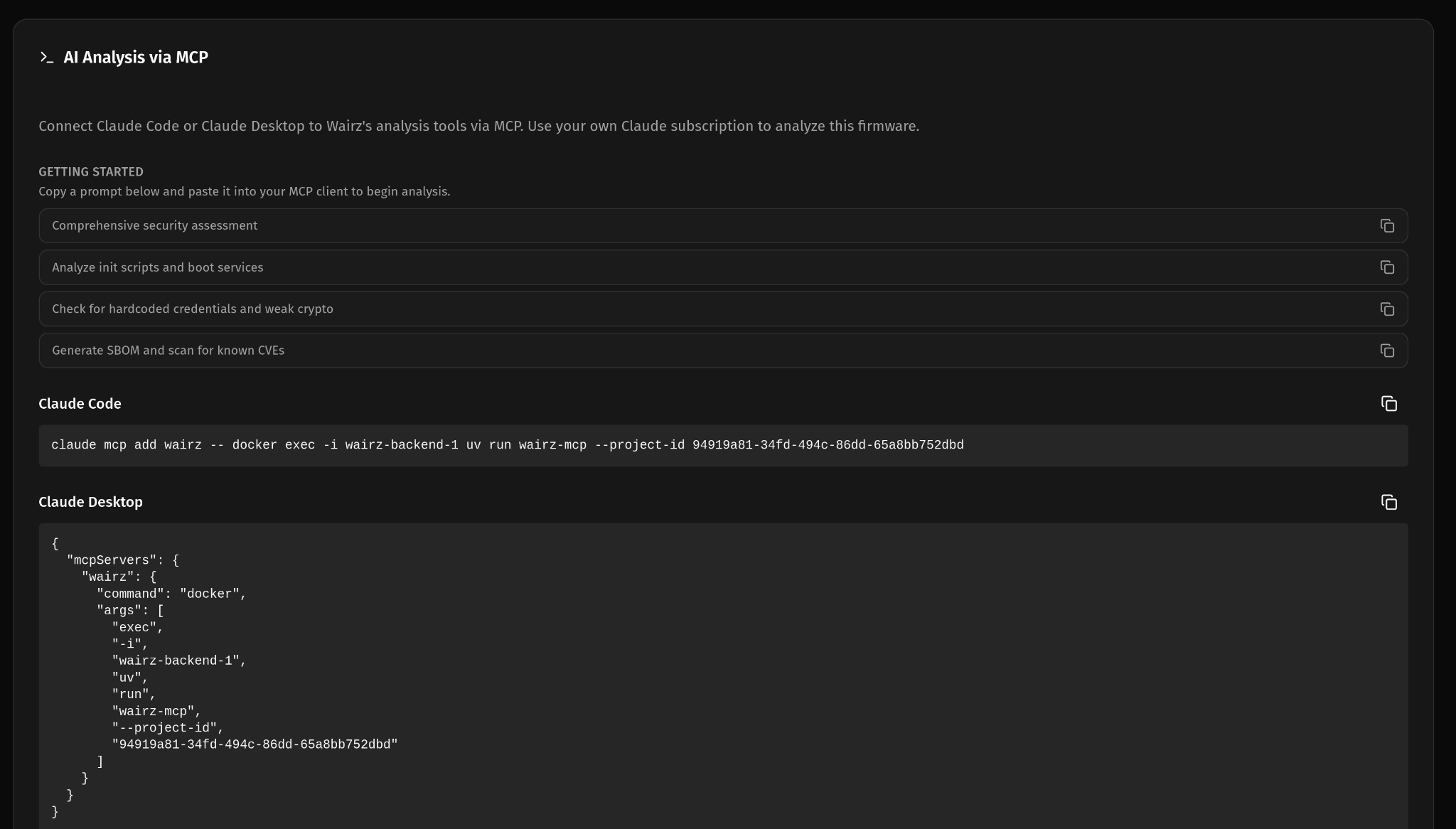Screen dimensions: 1456x829
Task: Click the Claude Code section title
Action: point(80,404)
